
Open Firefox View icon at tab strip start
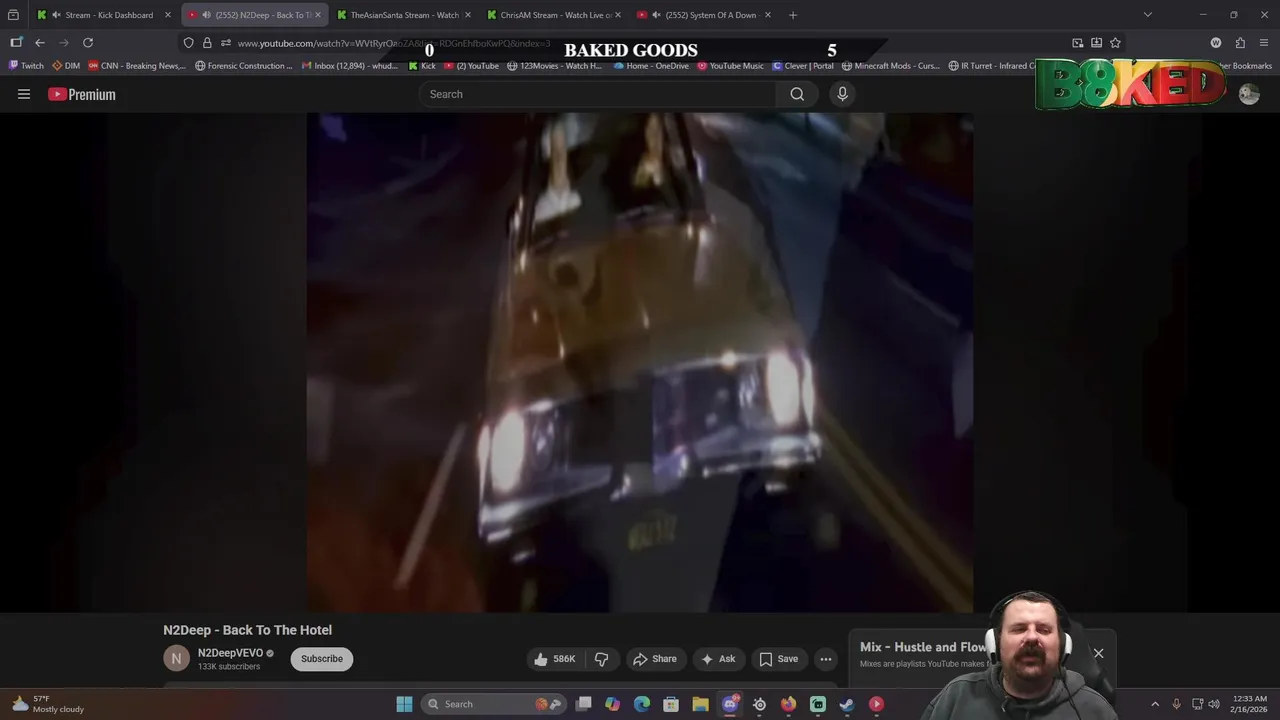(13, 15)
